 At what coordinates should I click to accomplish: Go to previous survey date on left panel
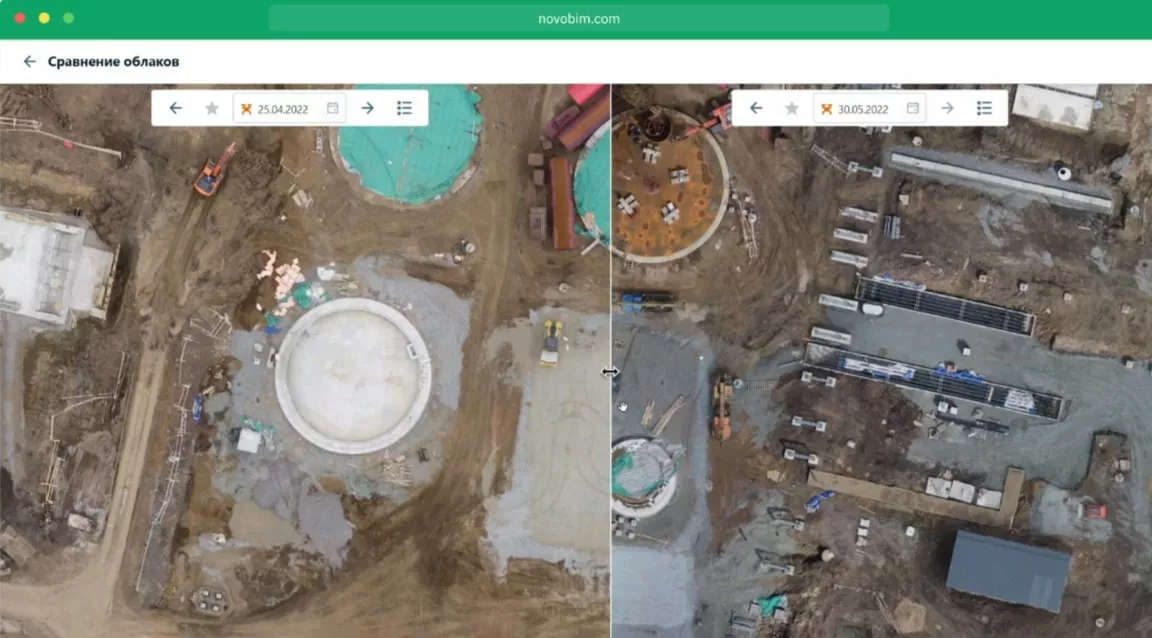tap(176, 108)
